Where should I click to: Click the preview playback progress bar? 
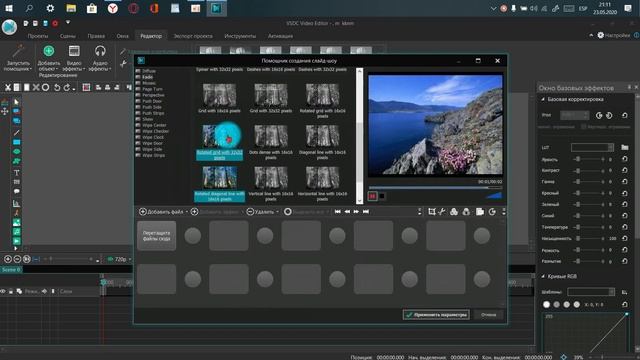tap(435, 188)
